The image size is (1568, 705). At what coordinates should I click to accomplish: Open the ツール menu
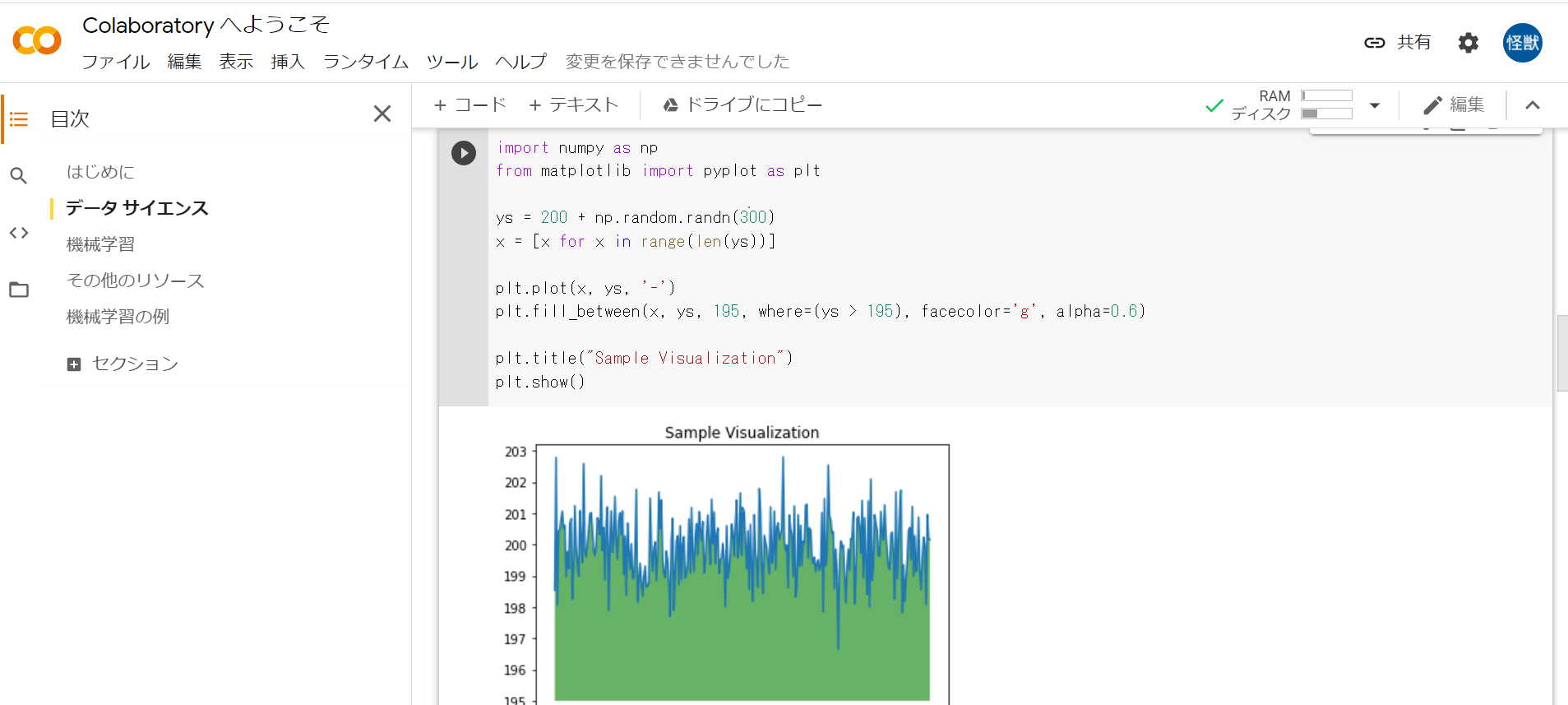pos(452,62)
